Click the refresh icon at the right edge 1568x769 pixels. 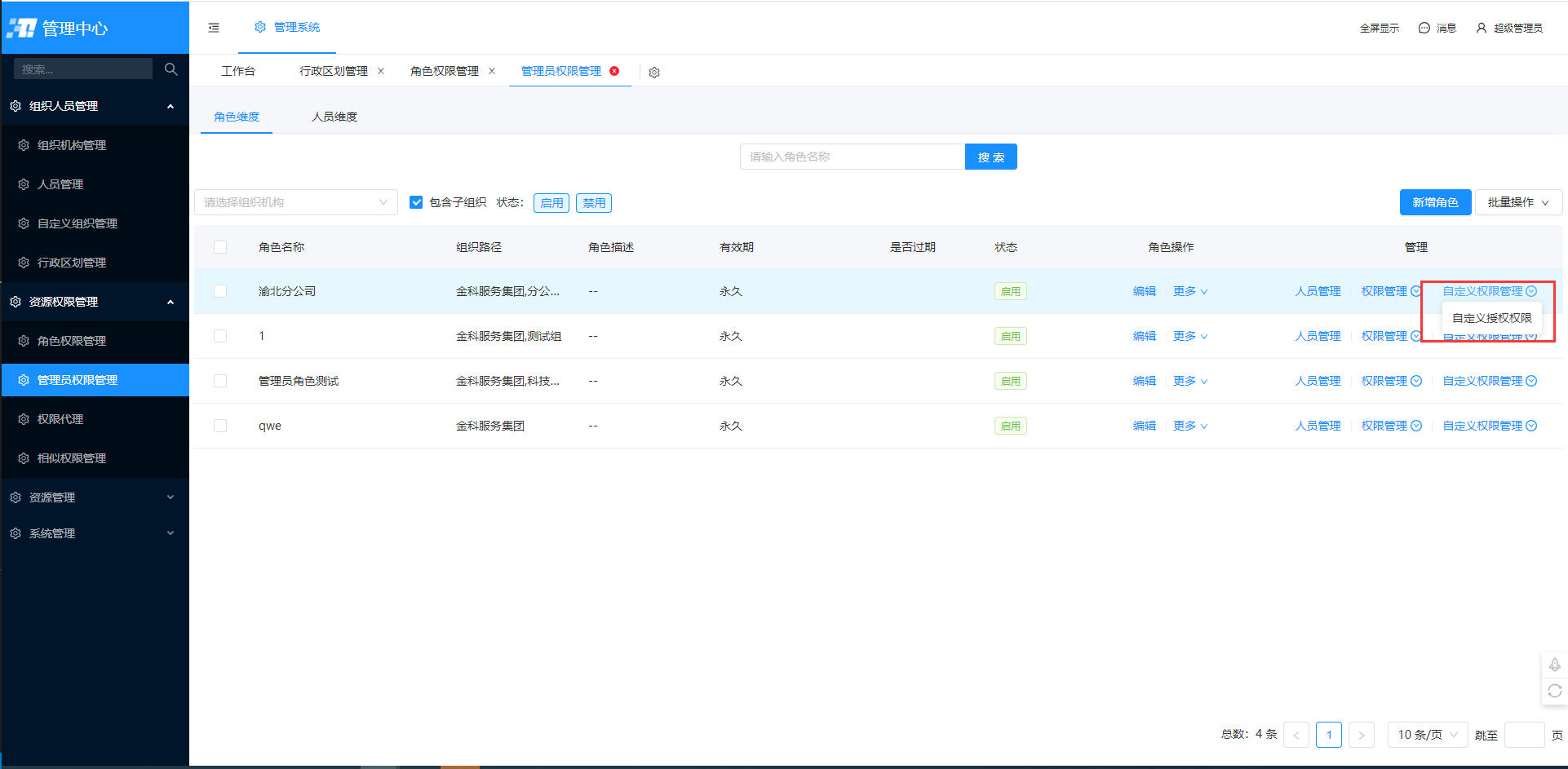[x=1555, y=691]
